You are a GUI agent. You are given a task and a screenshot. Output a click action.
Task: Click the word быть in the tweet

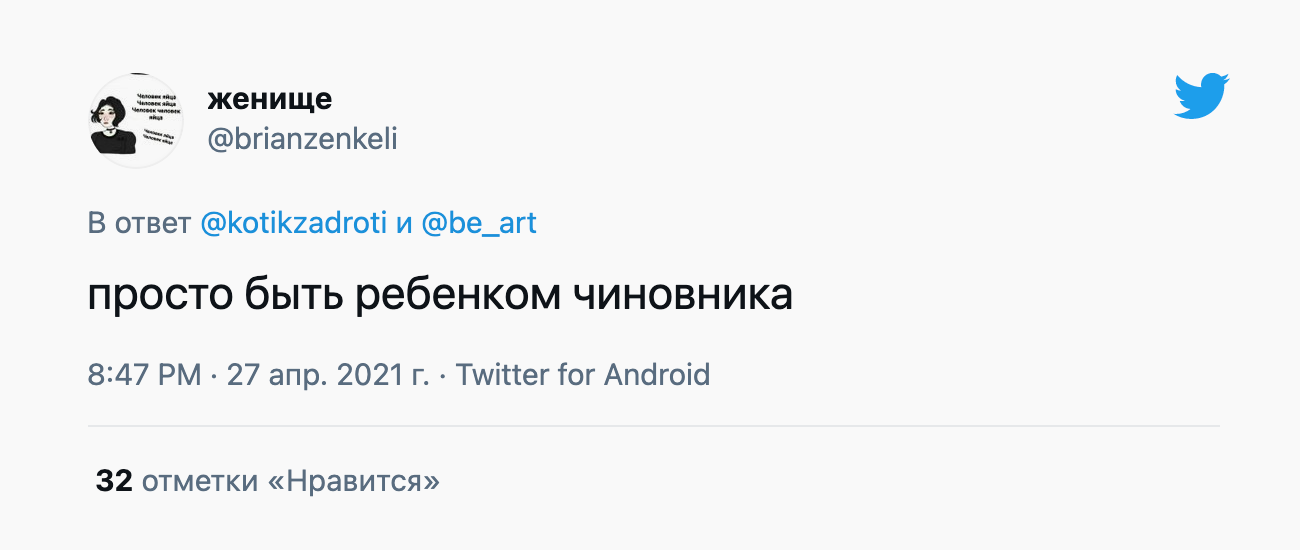point(291,296)
